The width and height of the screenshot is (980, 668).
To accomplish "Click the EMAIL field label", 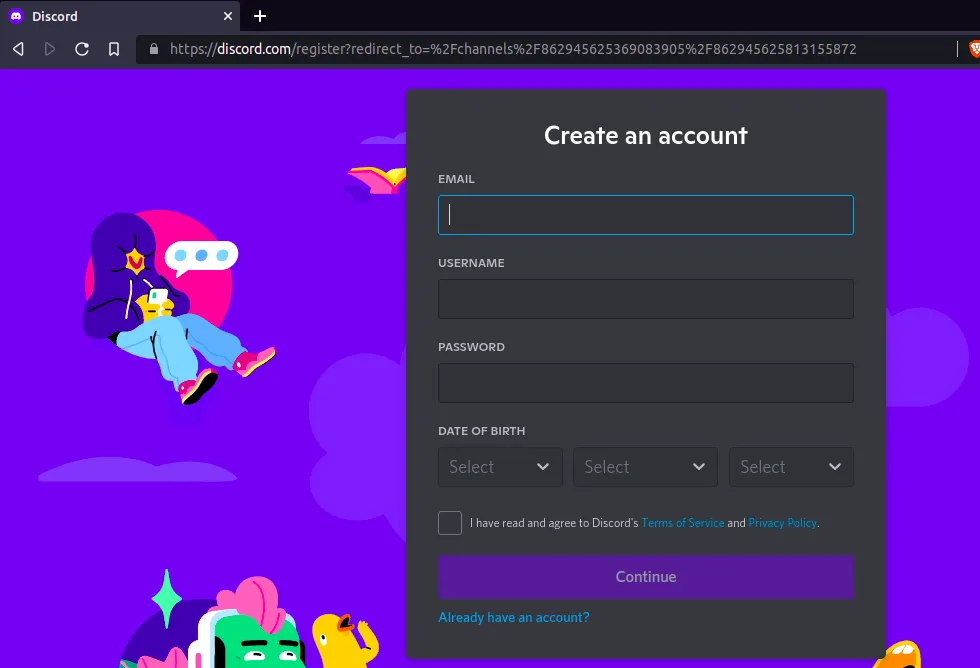I will pos(456,179).
